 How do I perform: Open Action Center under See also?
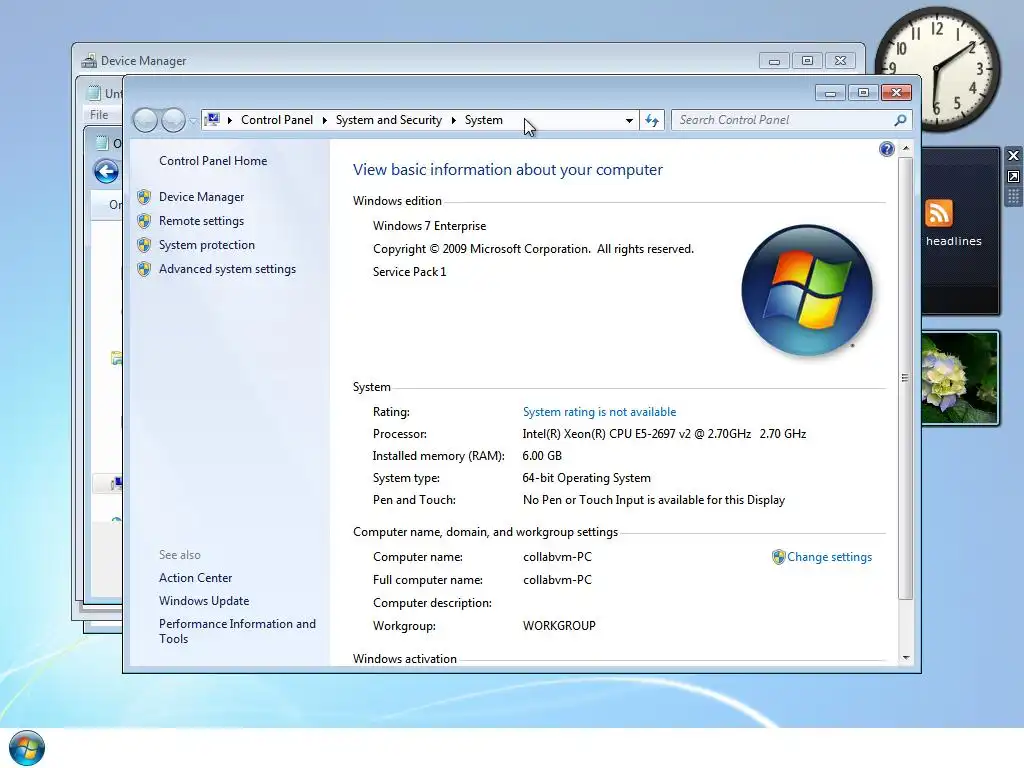195,578
